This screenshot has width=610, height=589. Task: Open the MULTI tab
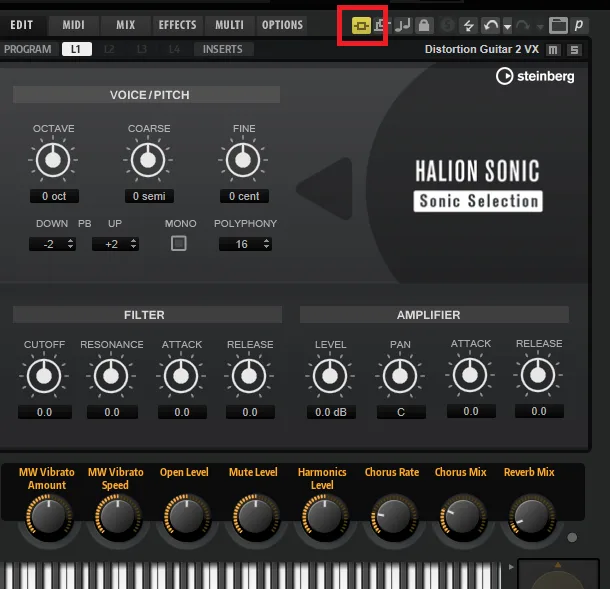[230, 25]
